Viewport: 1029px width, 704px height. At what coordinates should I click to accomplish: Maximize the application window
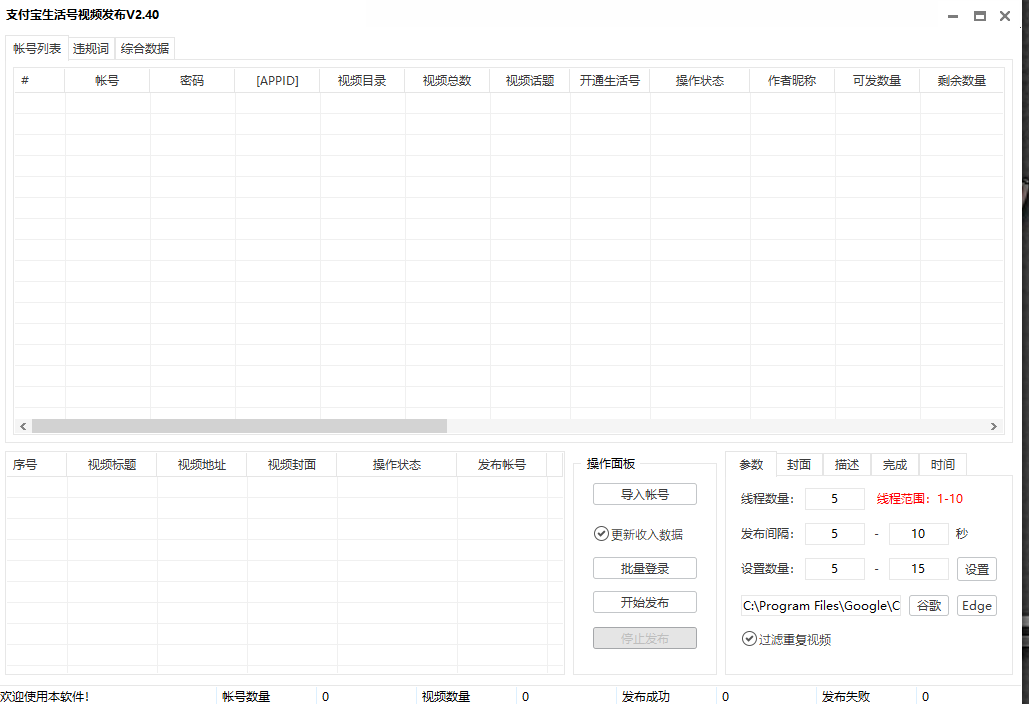pos(979,16)
